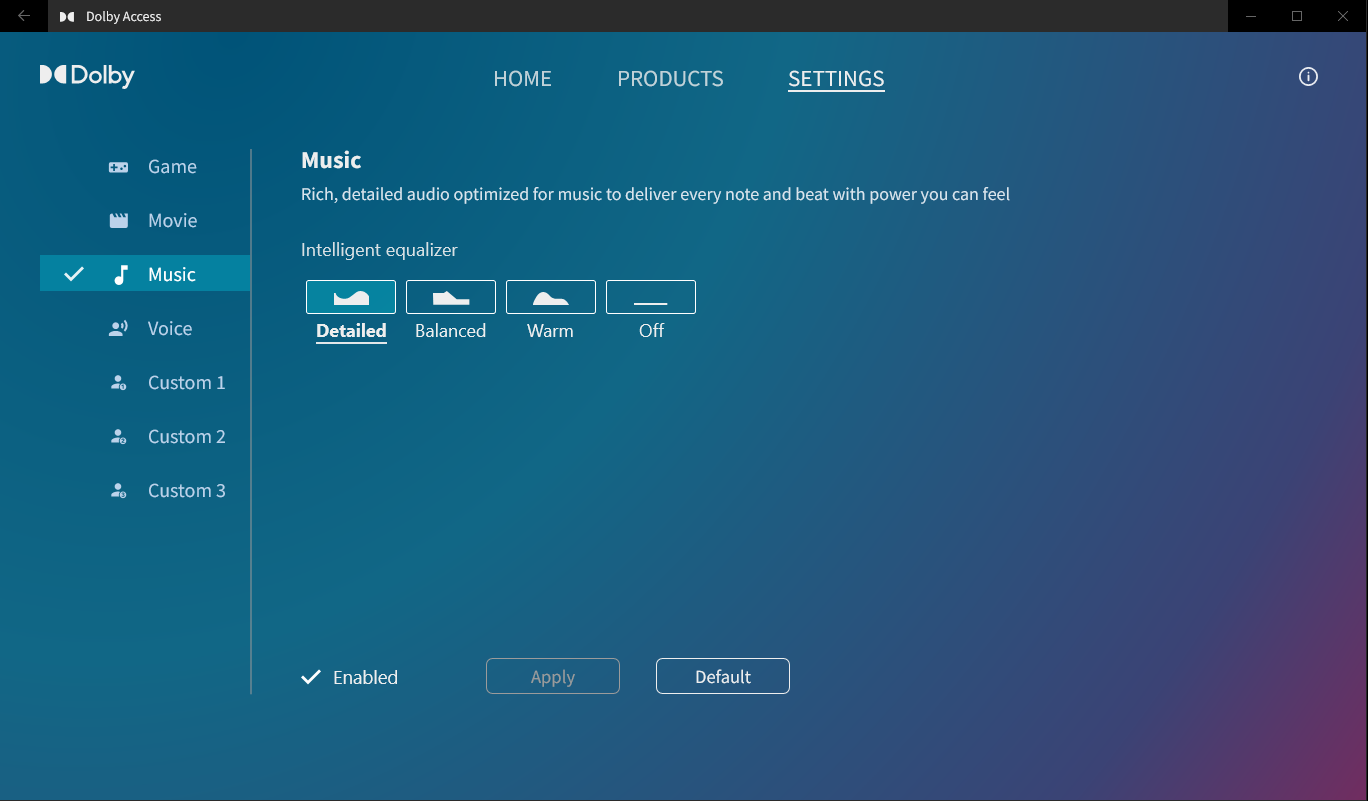The width and height of the screenshot is (1368, 801).
Task: Choose the Warm equalizer curve button
Action: (551, 297)
